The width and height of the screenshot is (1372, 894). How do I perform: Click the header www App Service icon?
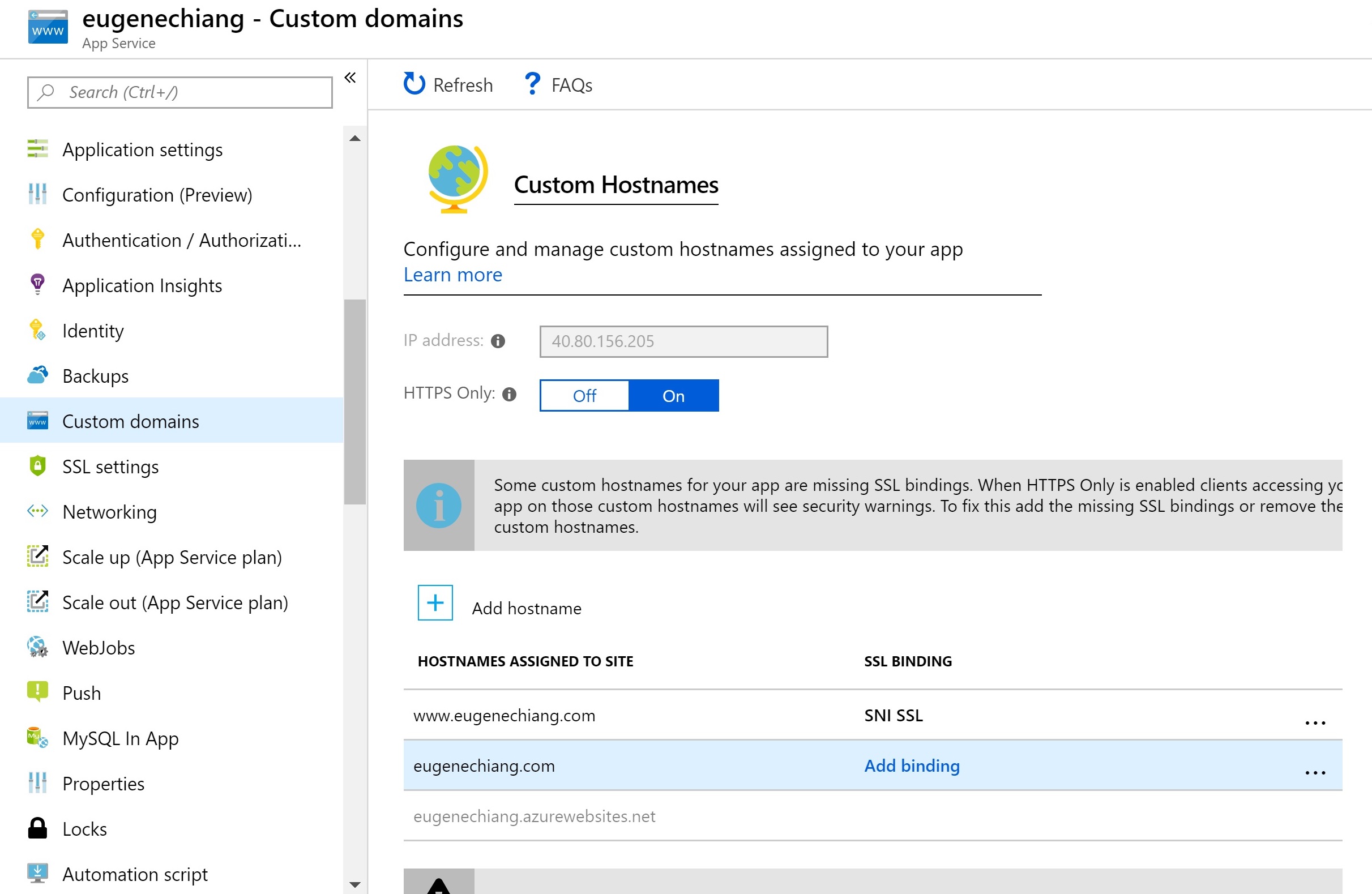pos(48,27)
